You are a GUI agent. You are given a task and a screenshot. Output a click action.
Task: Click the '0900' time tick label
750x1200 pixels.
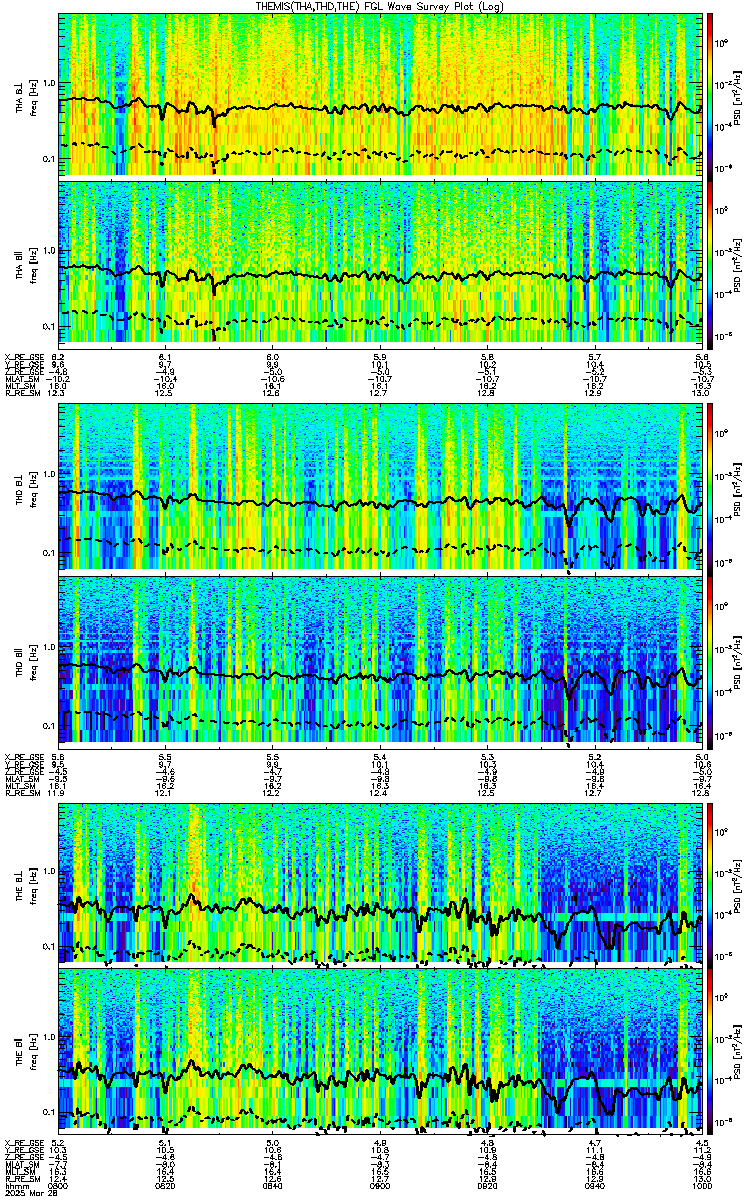[x=380, y=1186]
